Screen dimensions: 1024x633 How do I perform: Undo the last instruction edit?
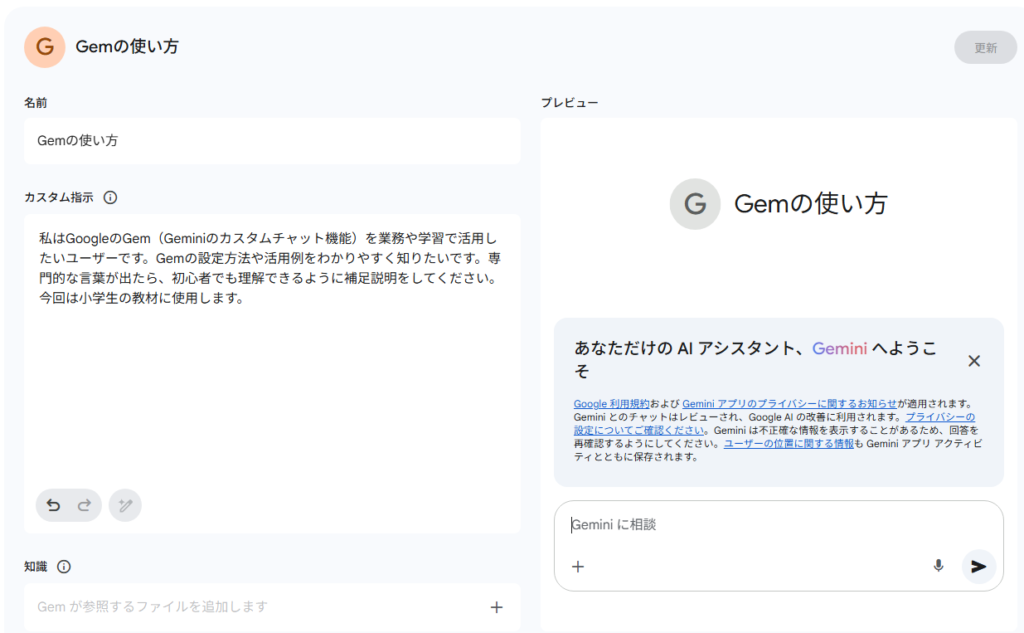[54, 506]
